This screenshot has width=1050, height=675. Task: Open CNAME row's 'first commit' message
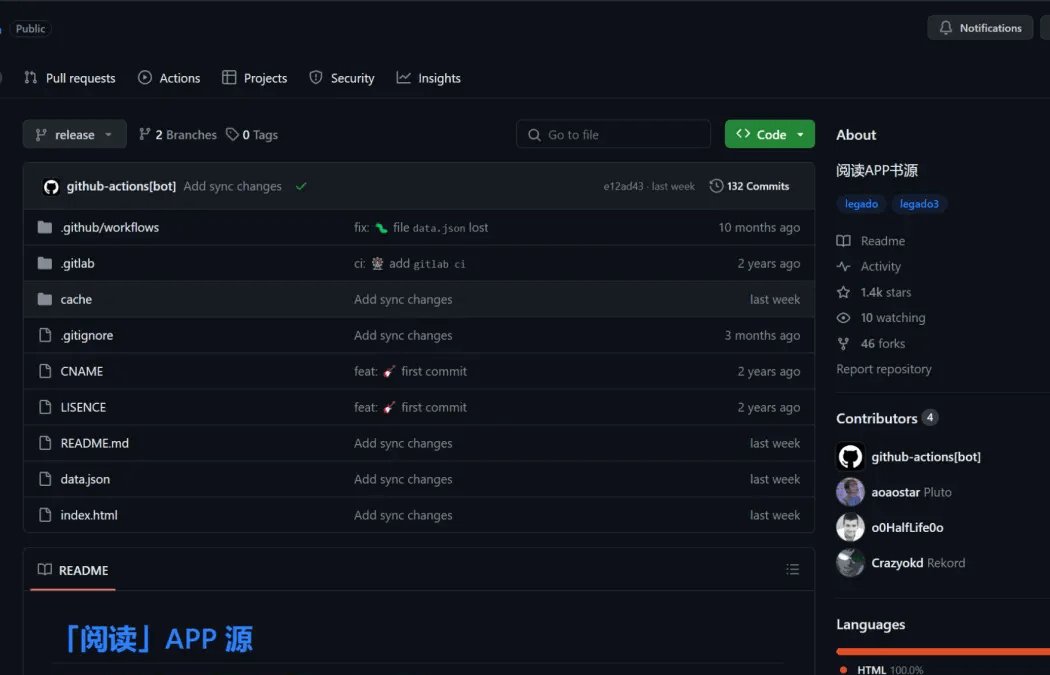pyautogui.click(x=410, y=372)
